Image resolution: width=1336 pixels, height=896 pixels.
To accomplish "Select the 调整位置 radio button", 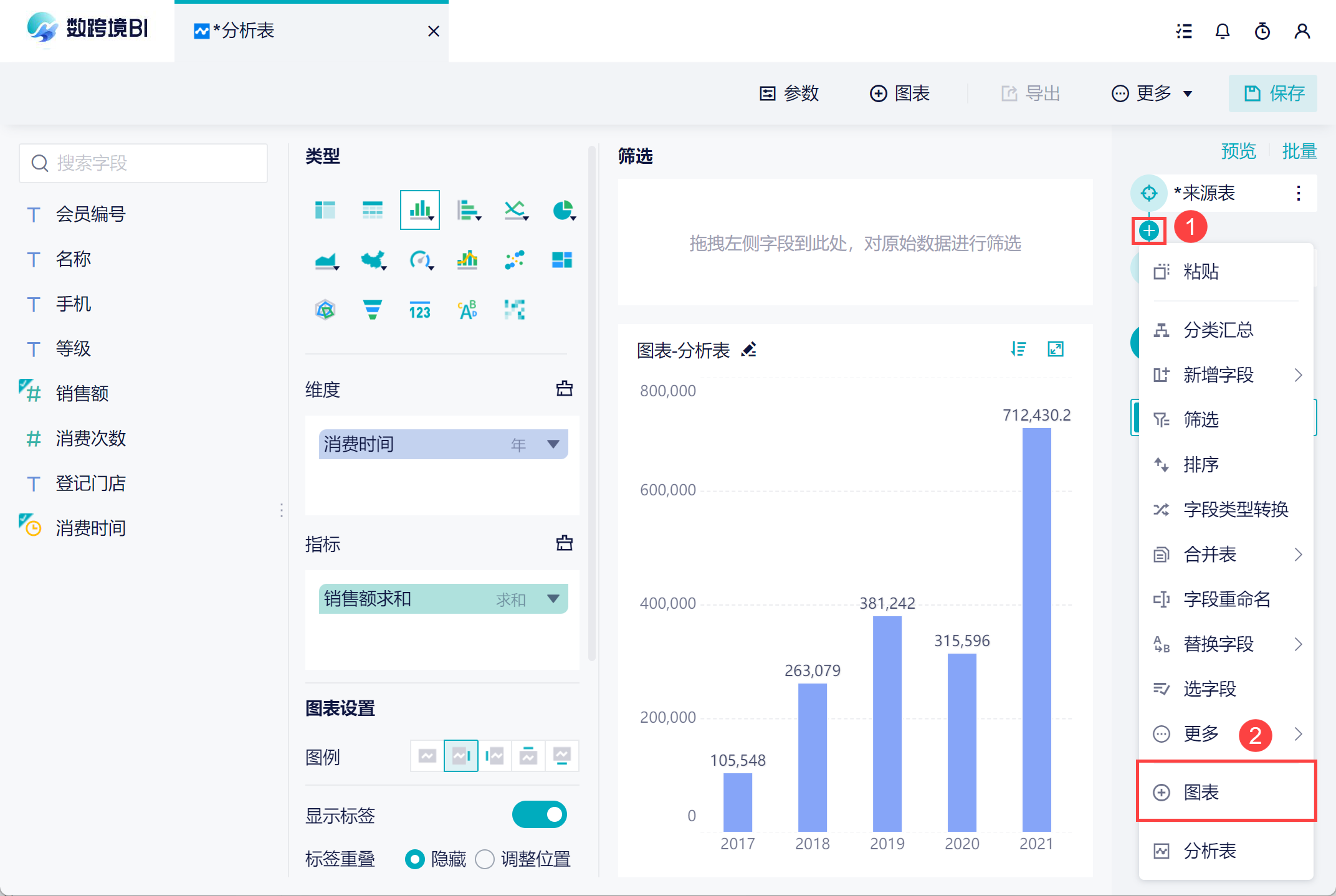I will click(485, 859).
